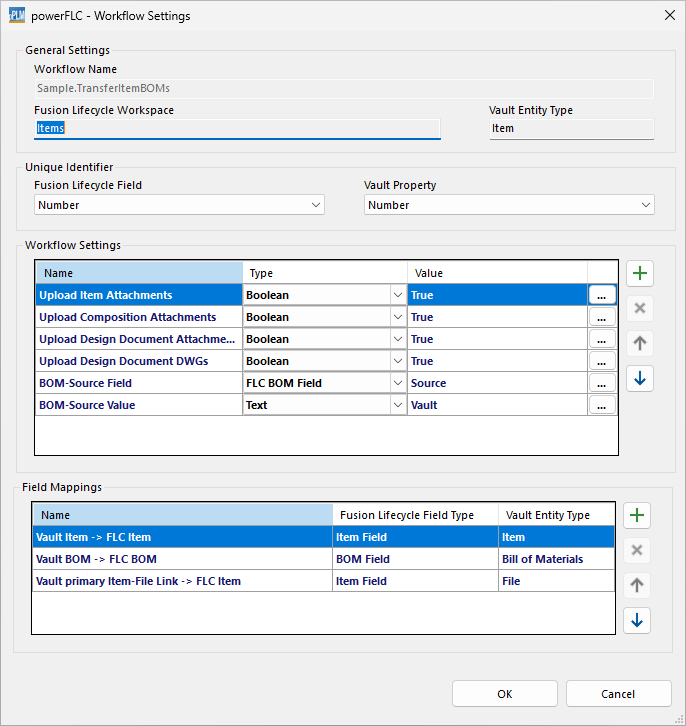Expand the Fusion Lifecycle Field dropdown
This screenshot has width=686, height=726.
click(316, 205)
